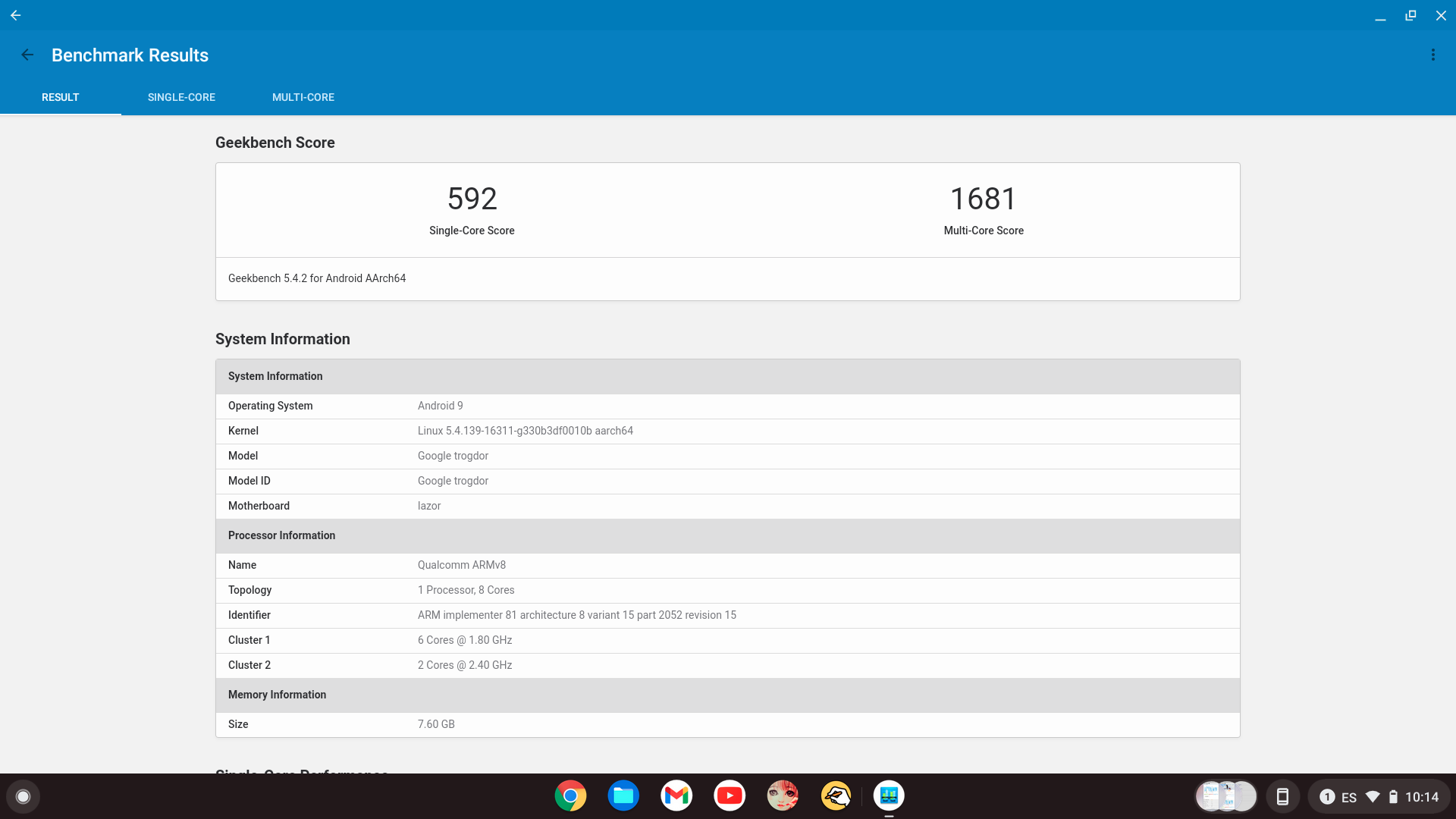The height and width of the screenshot is (819, 1456).
Task: Click the battery status icon
Action: tap(1393, 797)
